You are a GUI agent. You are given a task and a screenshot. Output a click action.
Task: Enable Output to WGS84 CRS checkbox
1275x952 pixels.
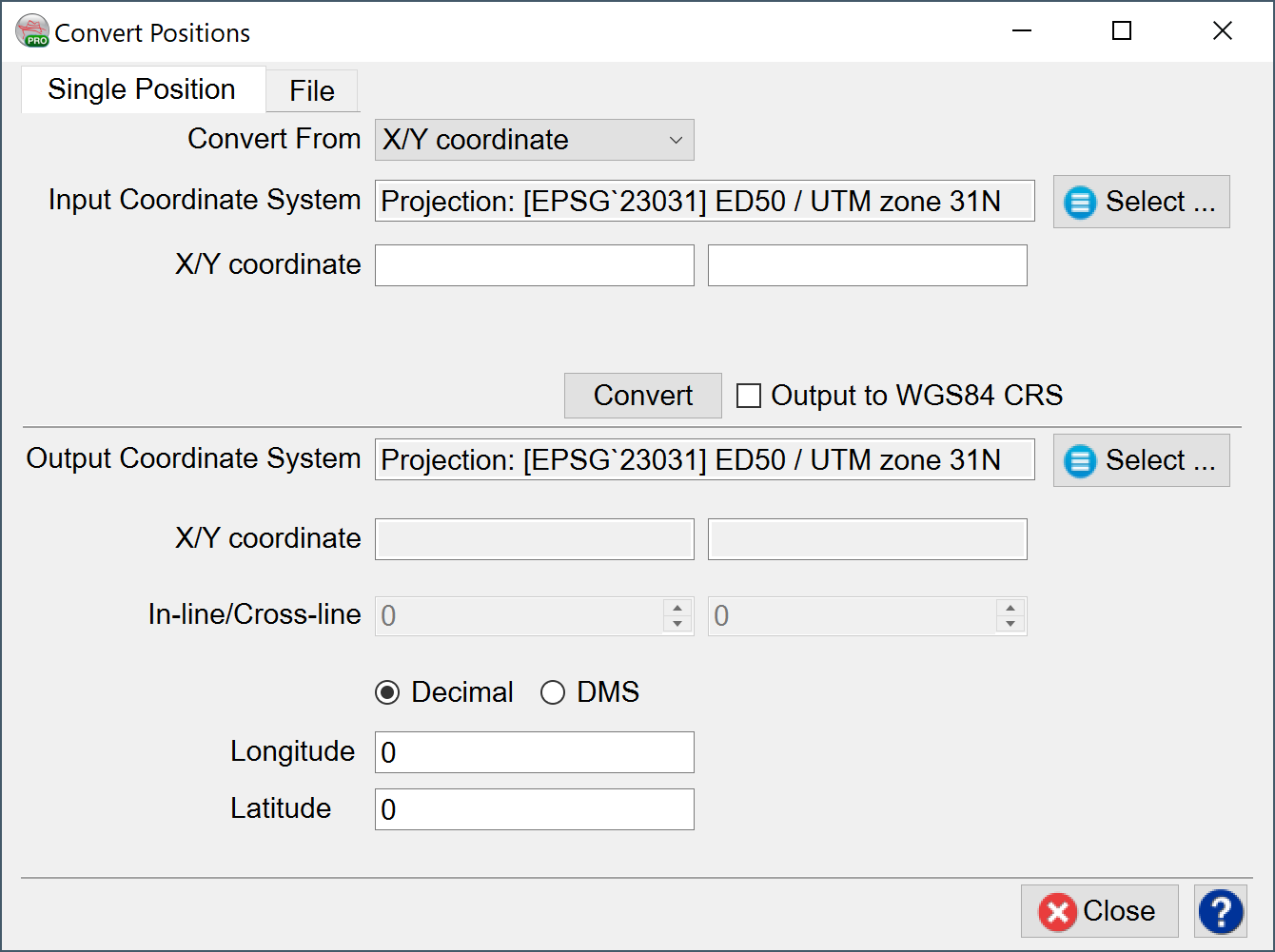point(750,396)
